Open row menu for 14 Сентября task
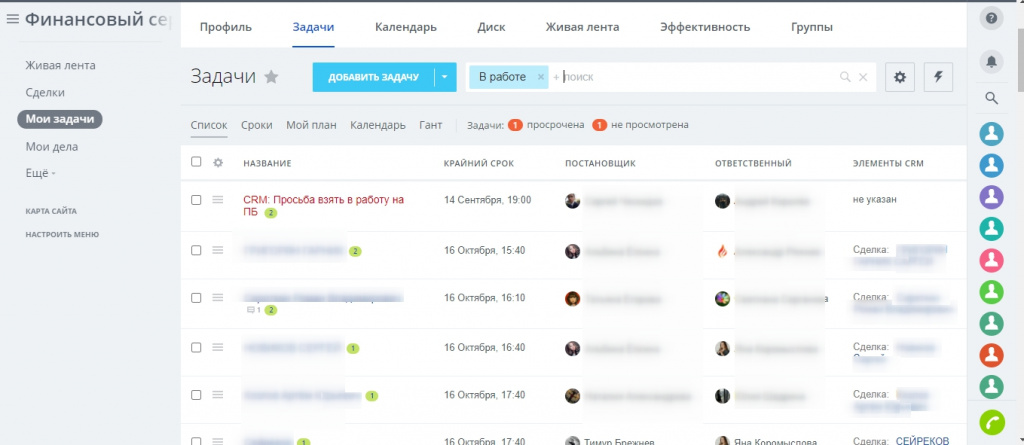This screenshot has width=1024, height=445. click(x=218, y=200)
